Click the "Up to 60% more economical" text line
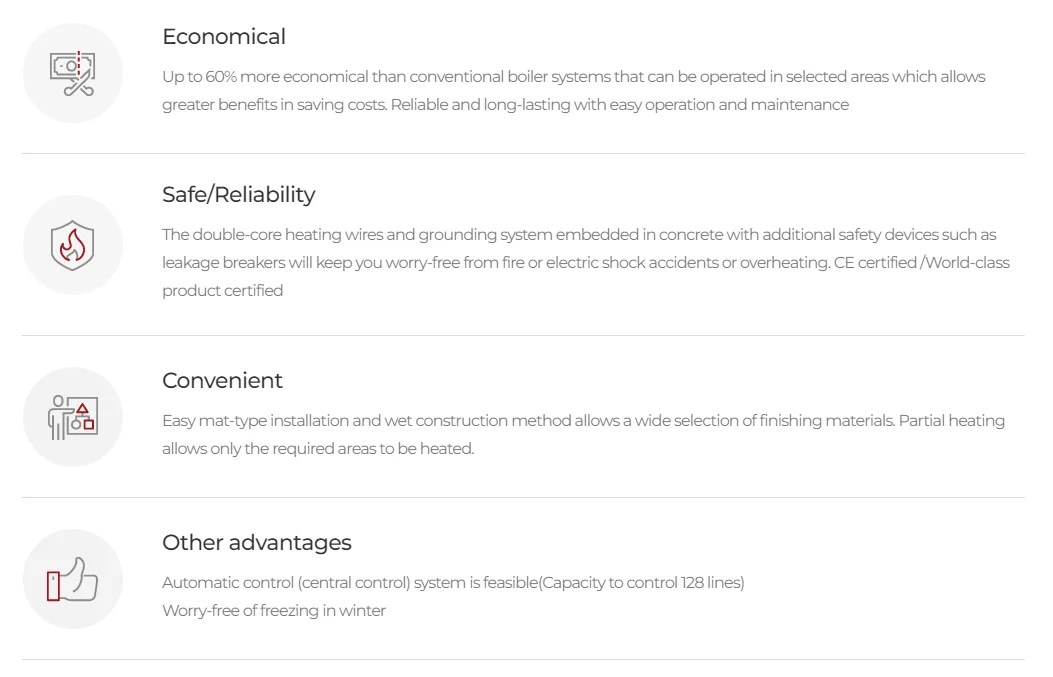The image size is (1053, 677). pos(573,77)
